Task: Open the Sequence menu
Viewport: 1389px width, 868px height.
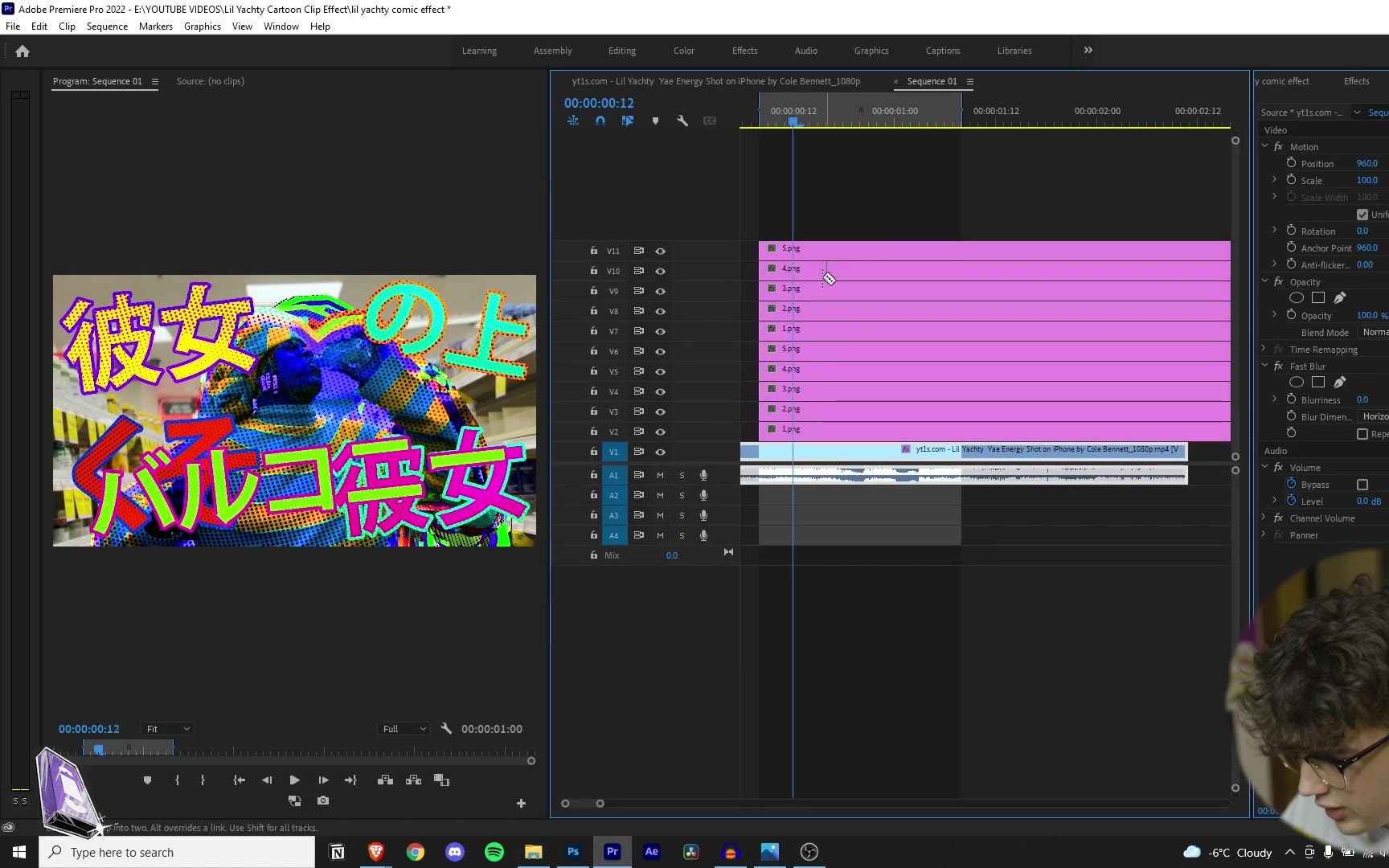Action: click(107, 27)
